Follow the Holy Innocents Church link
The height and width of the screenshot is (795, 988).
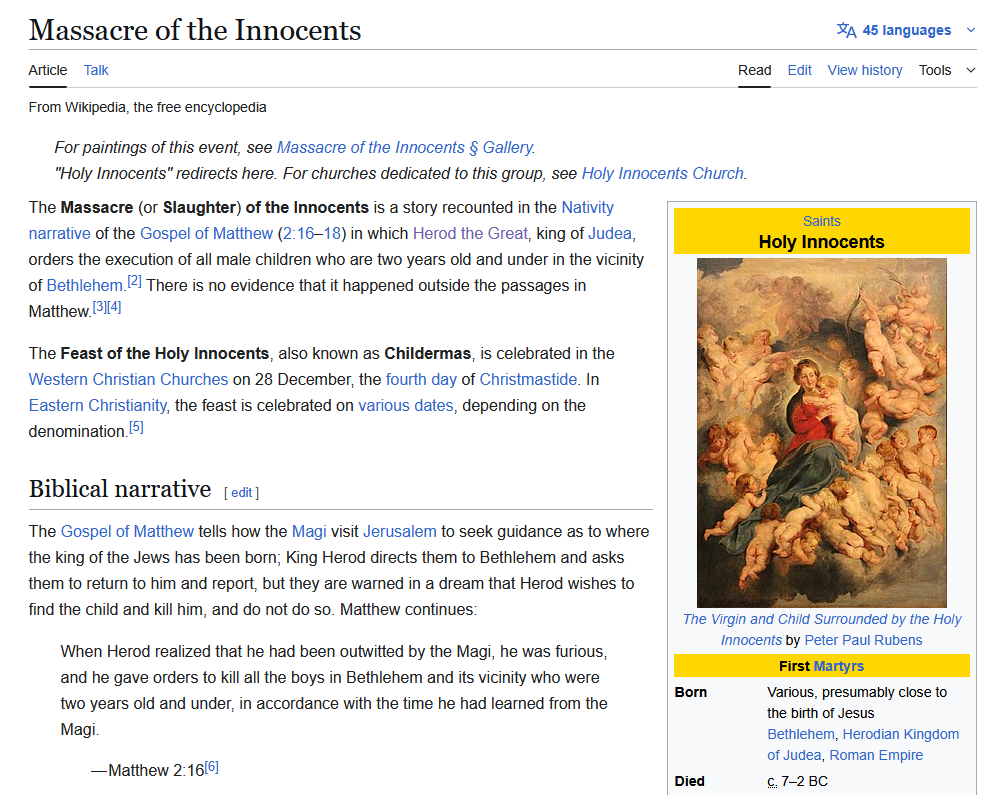pyautogui.click(x=662, y=173)
